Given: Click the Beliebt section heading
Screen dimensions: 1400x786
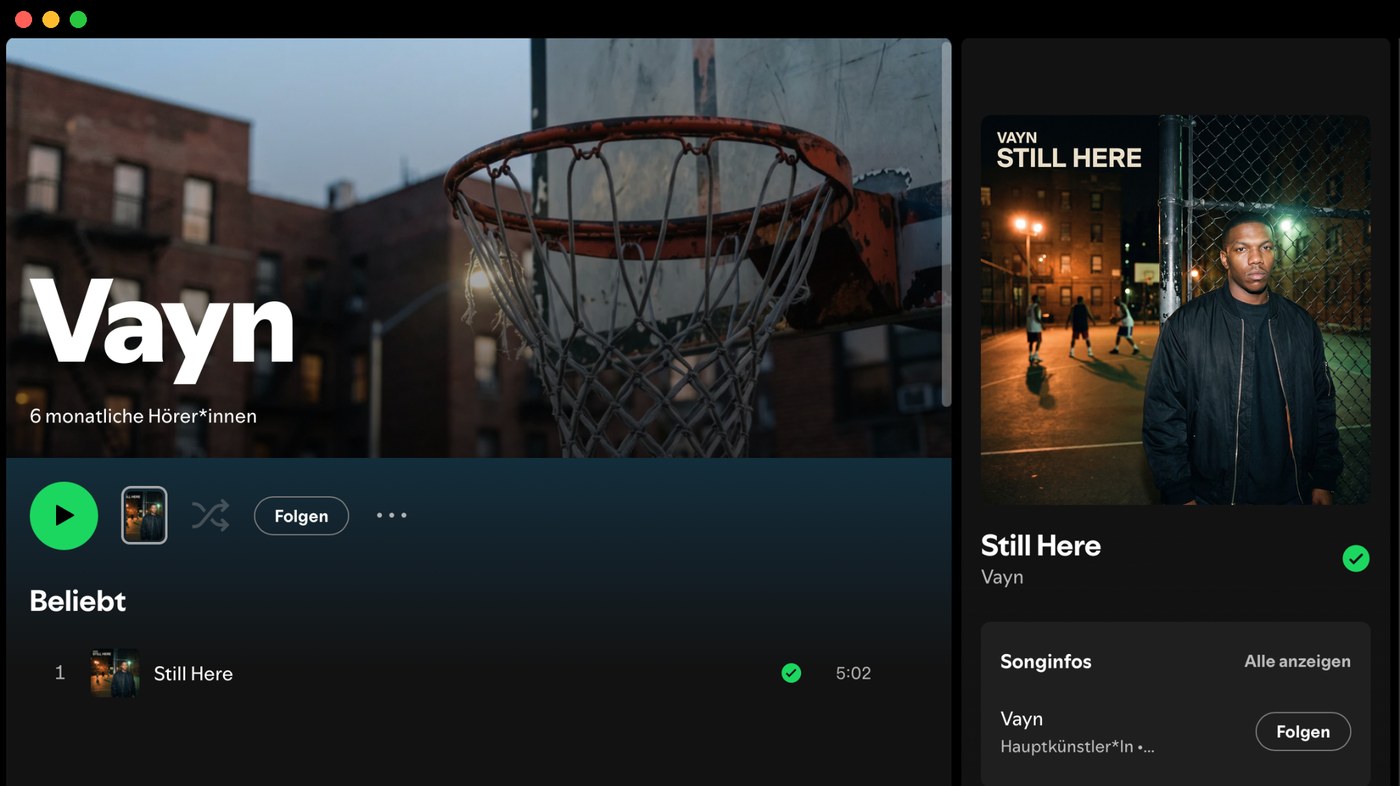Looking at the screenshot, I should (x=78, y=601).
